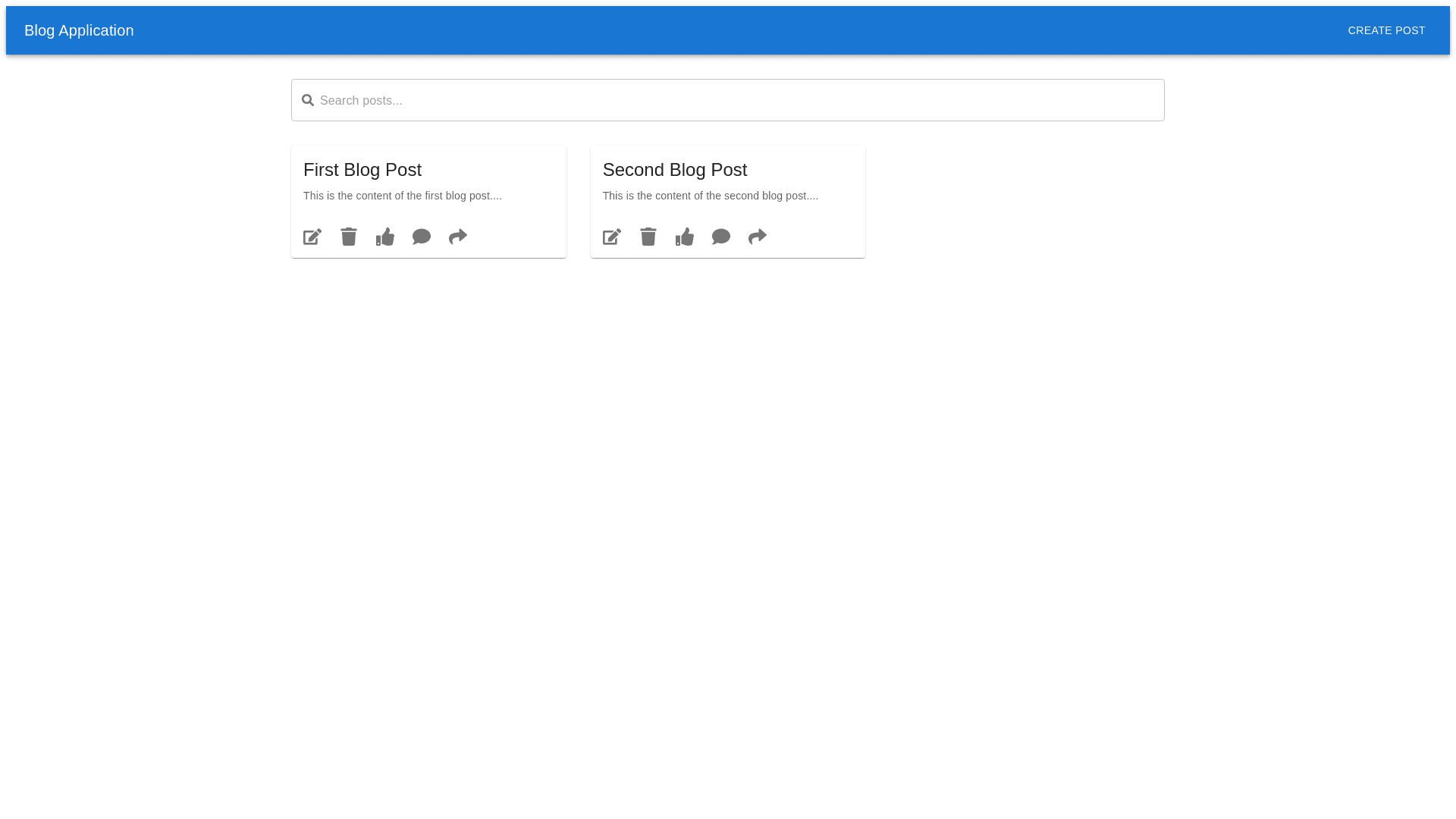Delete the Second Blog Post
1456x819 pixels.
(x=648, y=237)
